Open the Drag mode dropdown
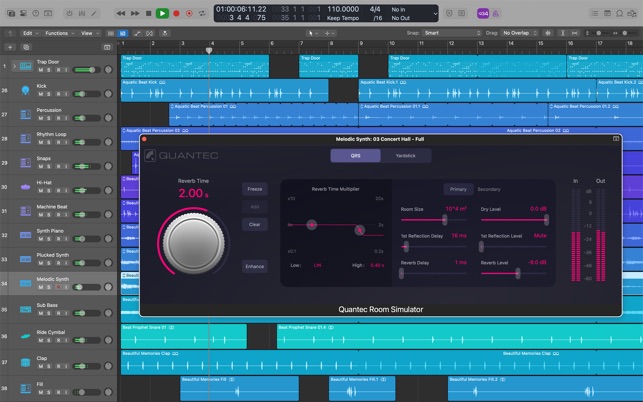Screen dimensions: 643x402 click(520, 33)
